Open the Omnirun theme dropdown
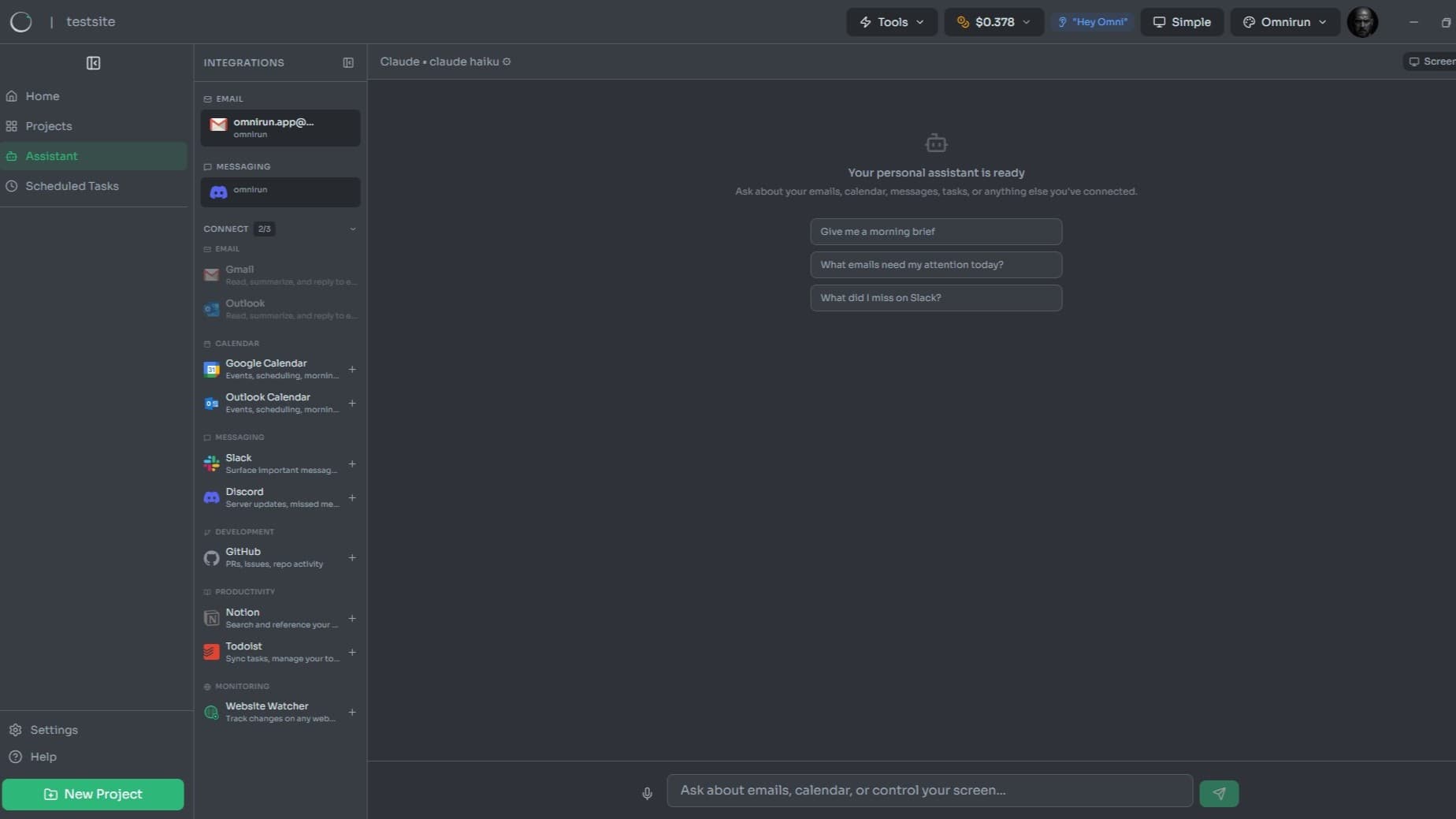1456x819 pixels. pos(1285,22)
